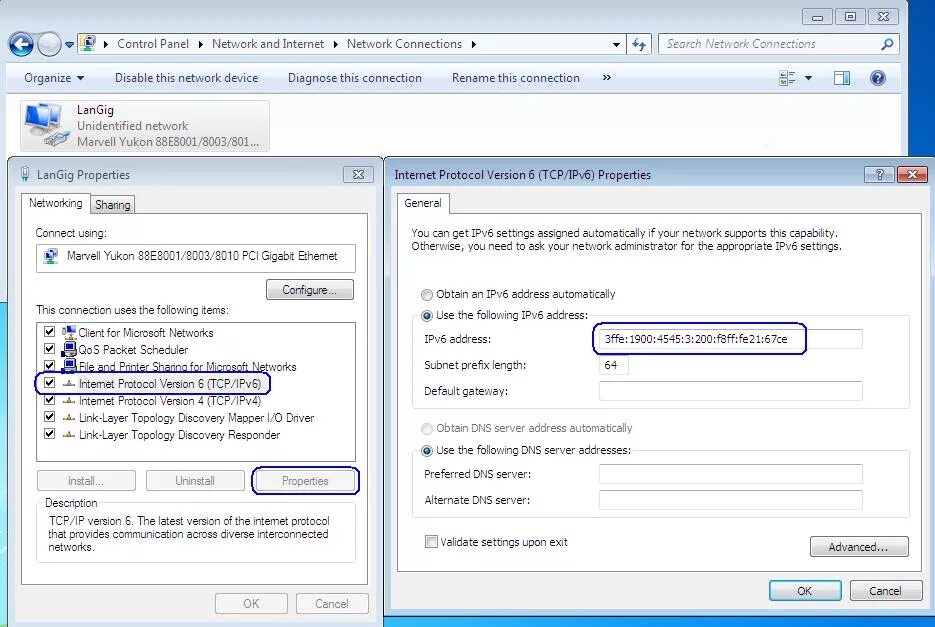Select Obtain an IPv6 address automatically
The height and width of the screenshot is (627, 935).
pos(427,295)
